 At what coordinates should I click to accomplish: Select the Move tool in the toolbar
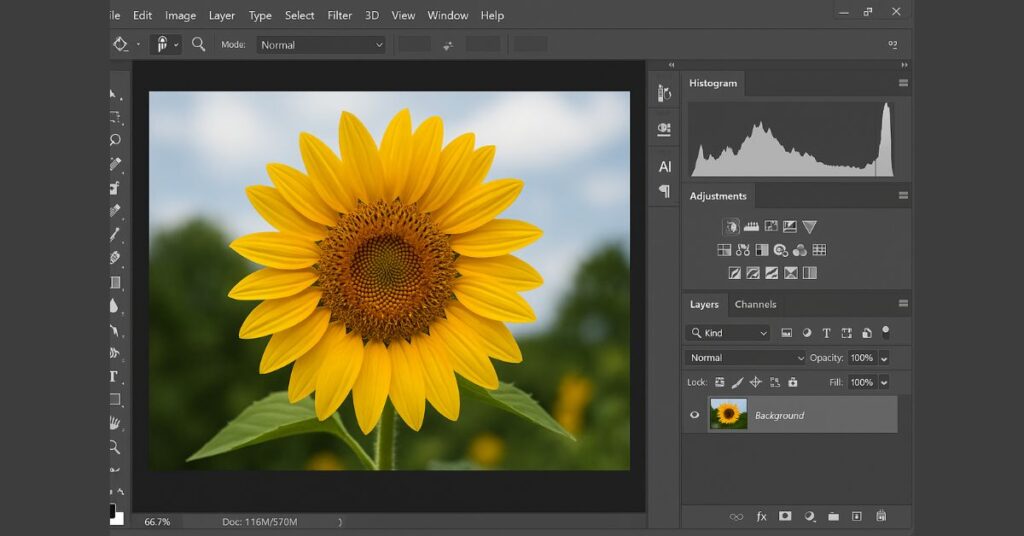click(x=114, y=94)
